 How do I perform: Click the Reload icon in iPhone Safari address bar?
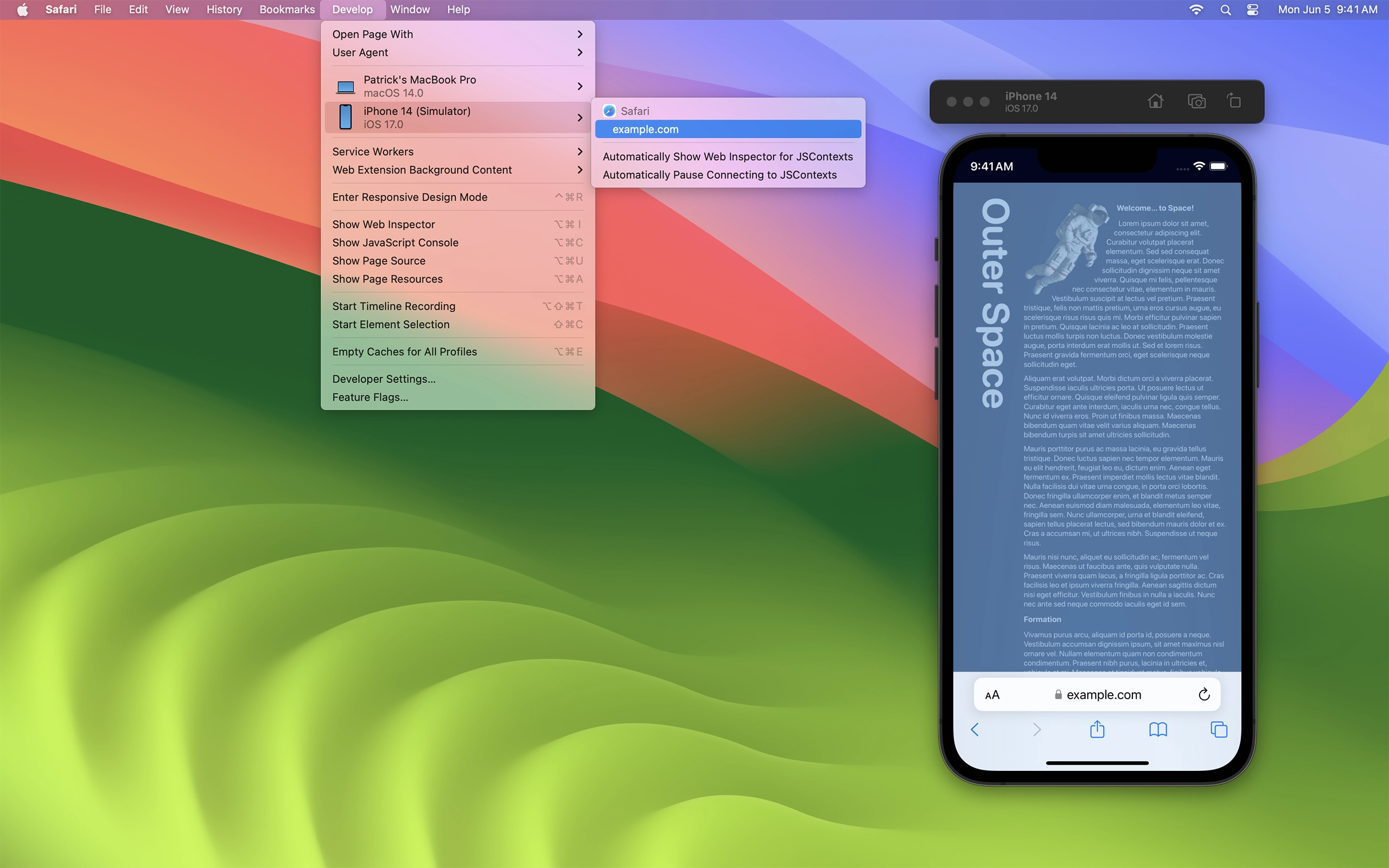[1204, 694]
